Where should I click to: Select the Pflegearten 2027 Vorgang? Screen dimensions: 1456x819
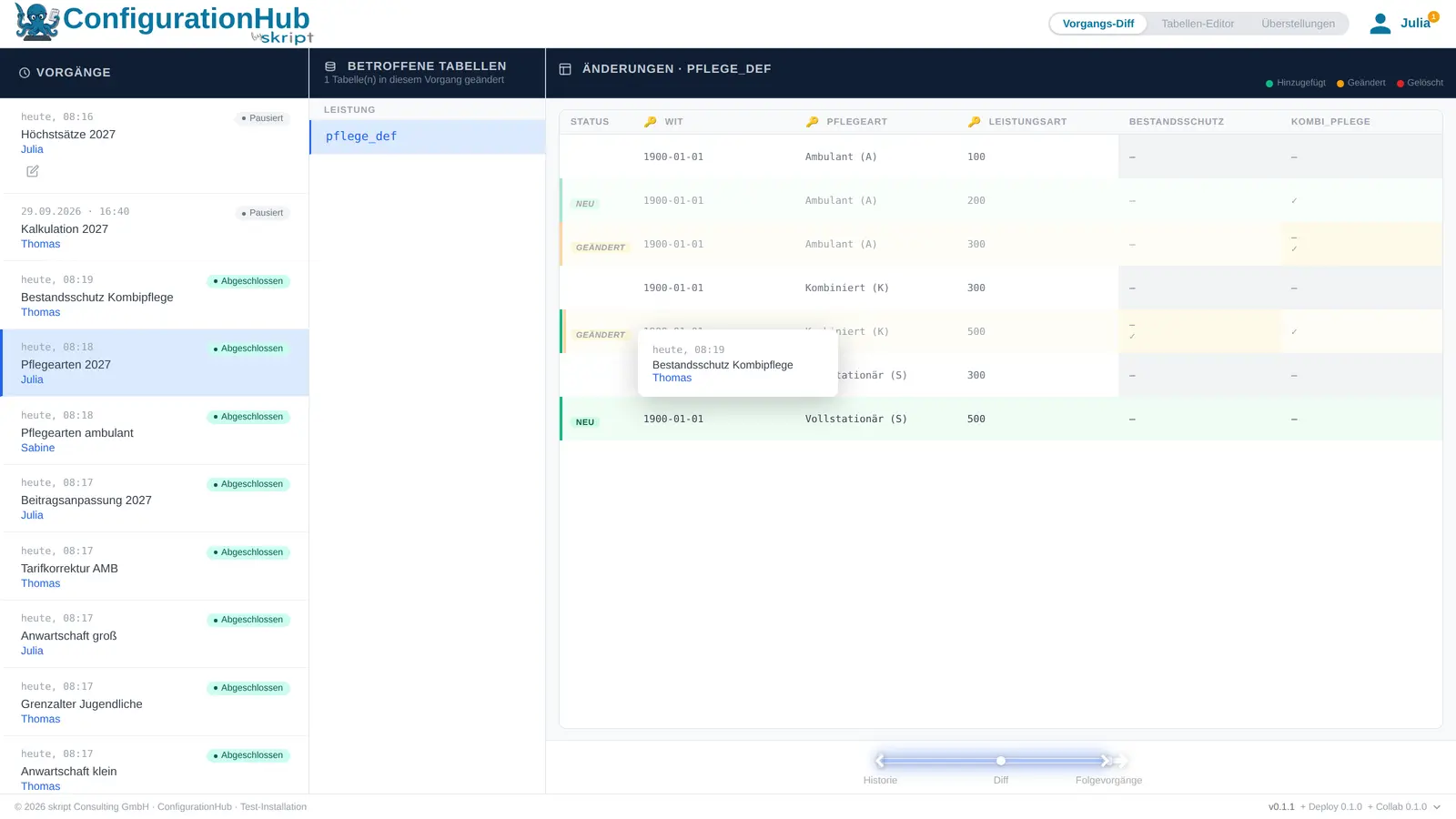tap(155, 363)
